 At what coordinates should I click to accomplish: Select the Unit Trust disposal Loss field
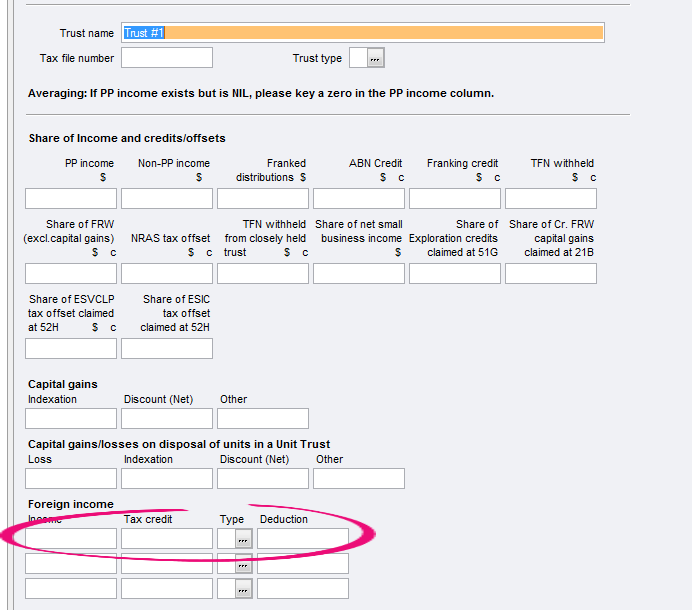tap(71, 478)
